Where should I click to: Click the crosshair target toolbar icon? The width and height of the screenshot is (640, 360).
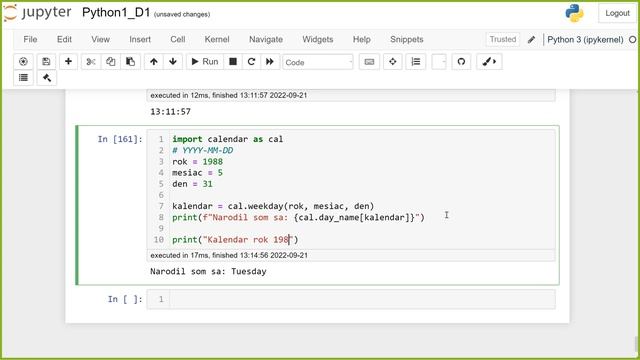[x=393, y=62]
